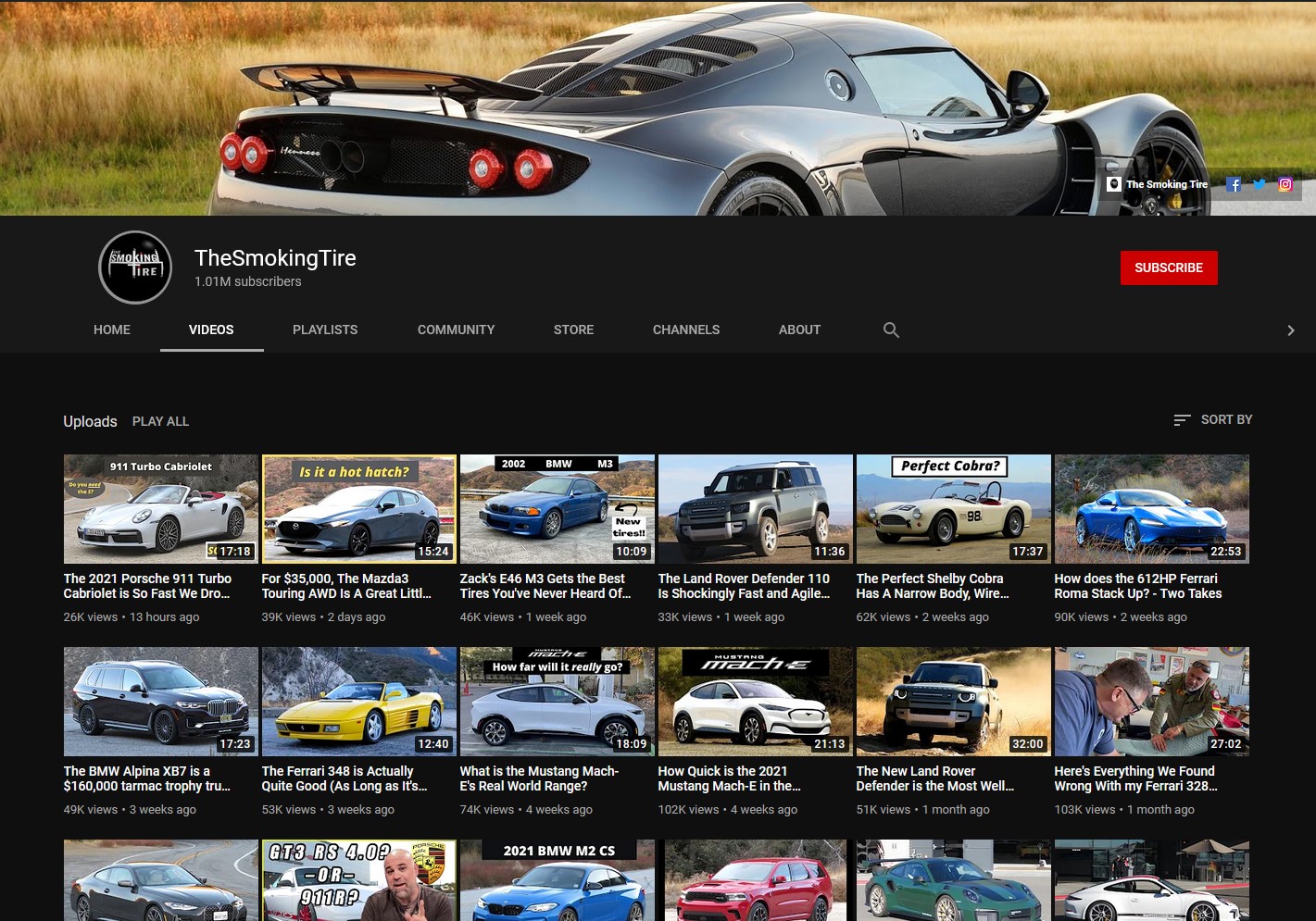The height and width of the screenshot is (921, 1316).
Task: Search the channel with magnifier icon
Action: pyautogui.click(x=891, y=330)
